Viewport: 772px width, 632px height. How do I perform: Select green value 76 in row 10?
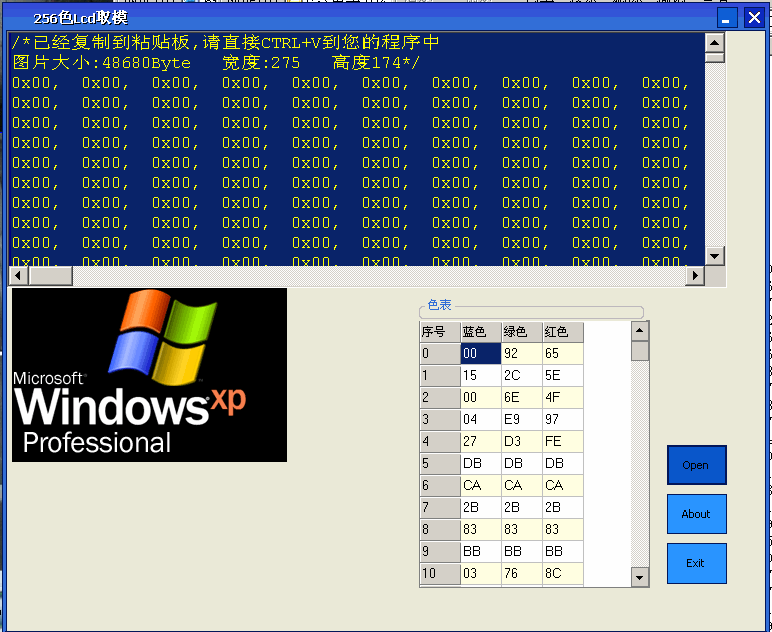pos(522,573)
